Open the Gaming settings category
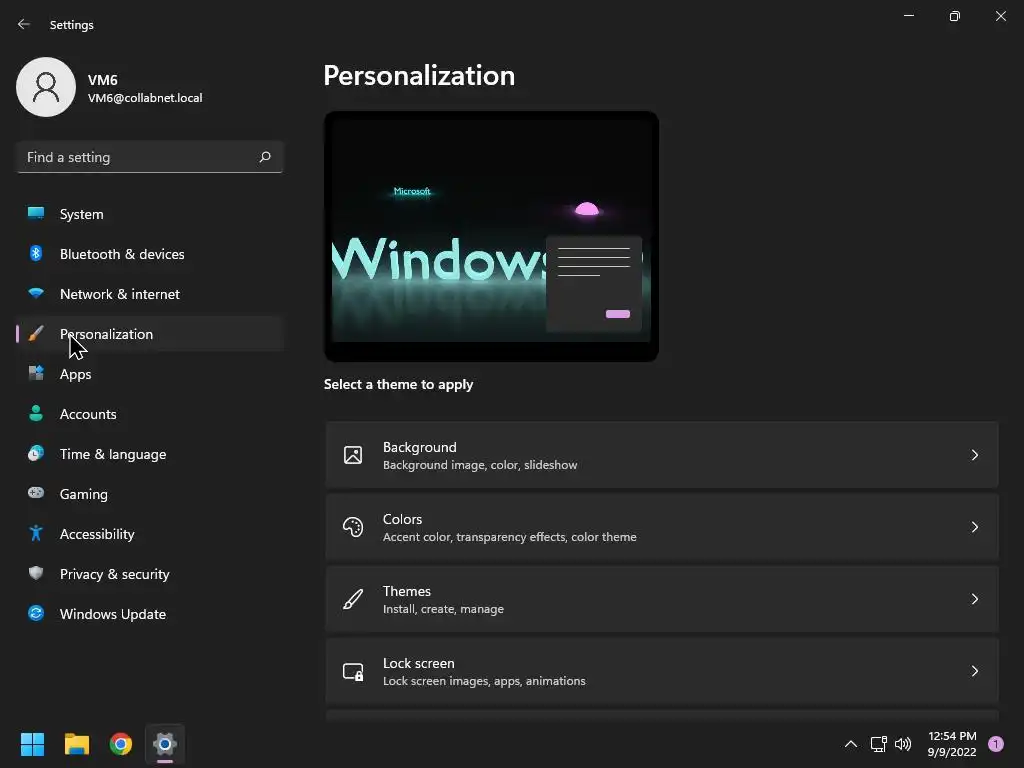 point(150,494)
